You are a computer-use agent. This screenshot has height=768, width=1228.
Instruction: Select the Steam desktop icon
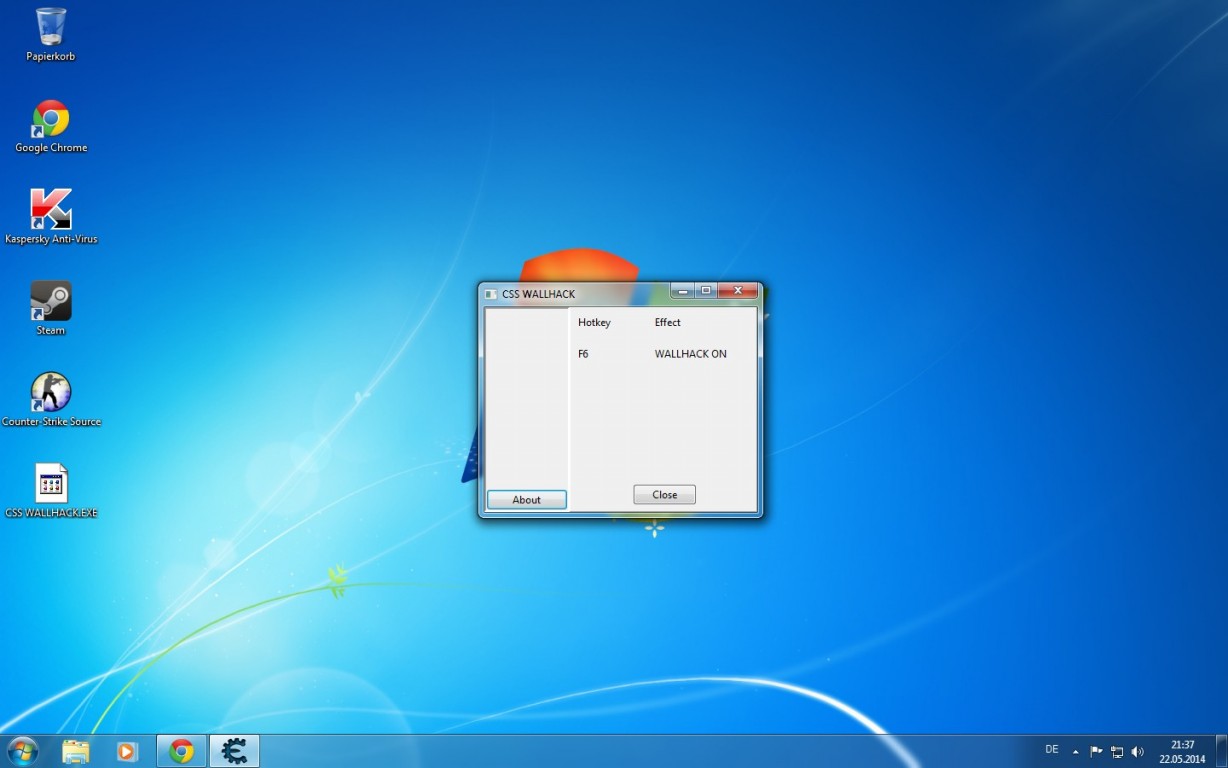[50, 301]
